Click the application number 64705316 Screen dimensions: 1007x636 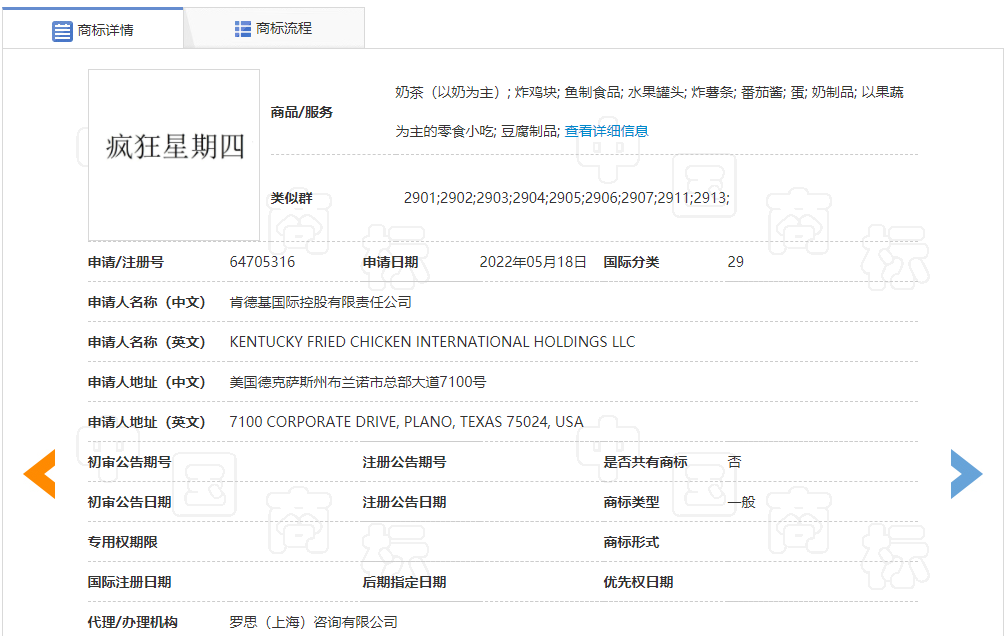click(262, 262)
